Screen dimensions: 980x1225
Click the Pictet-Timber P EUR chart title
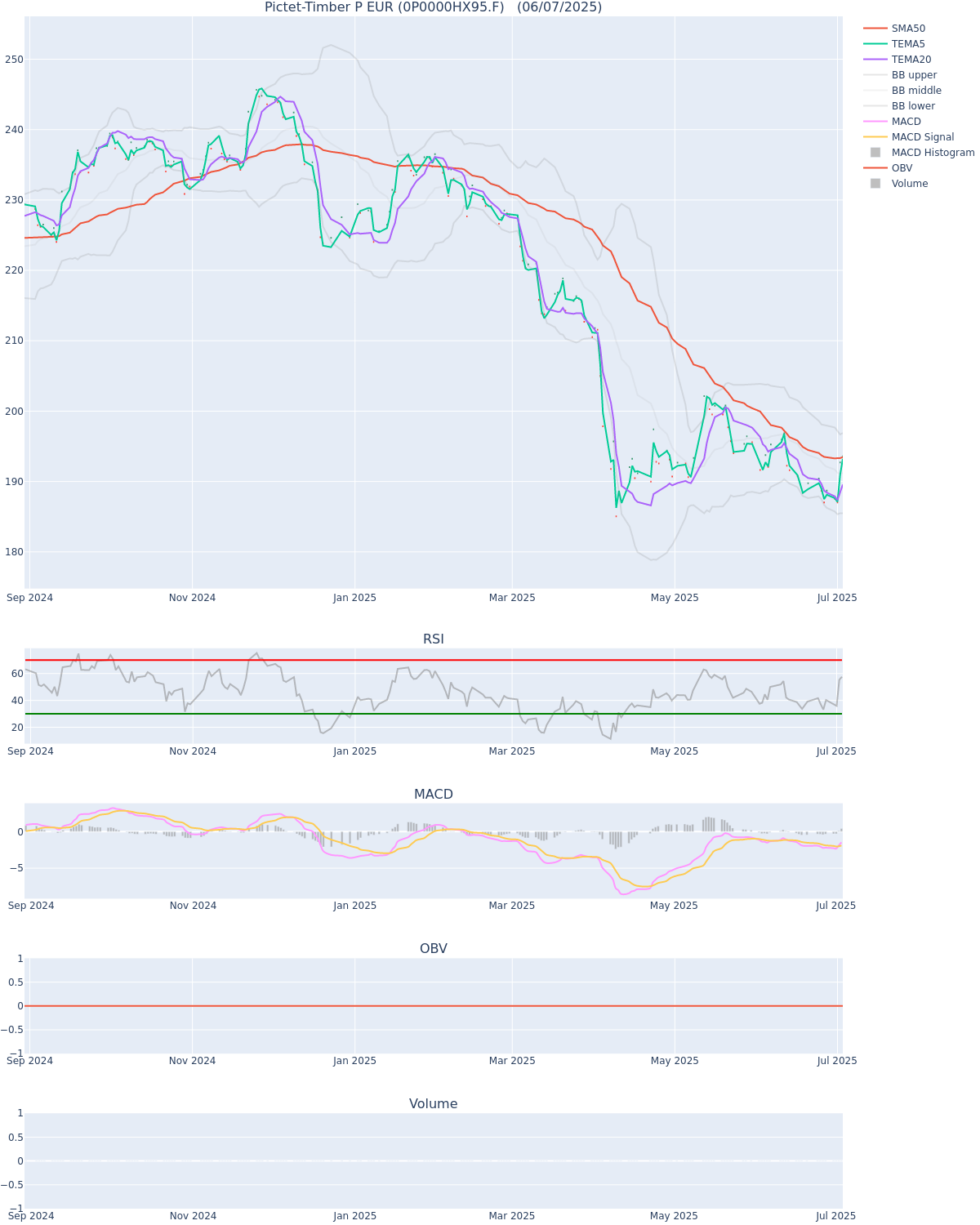pyautogui.click(x=433, y=7)
